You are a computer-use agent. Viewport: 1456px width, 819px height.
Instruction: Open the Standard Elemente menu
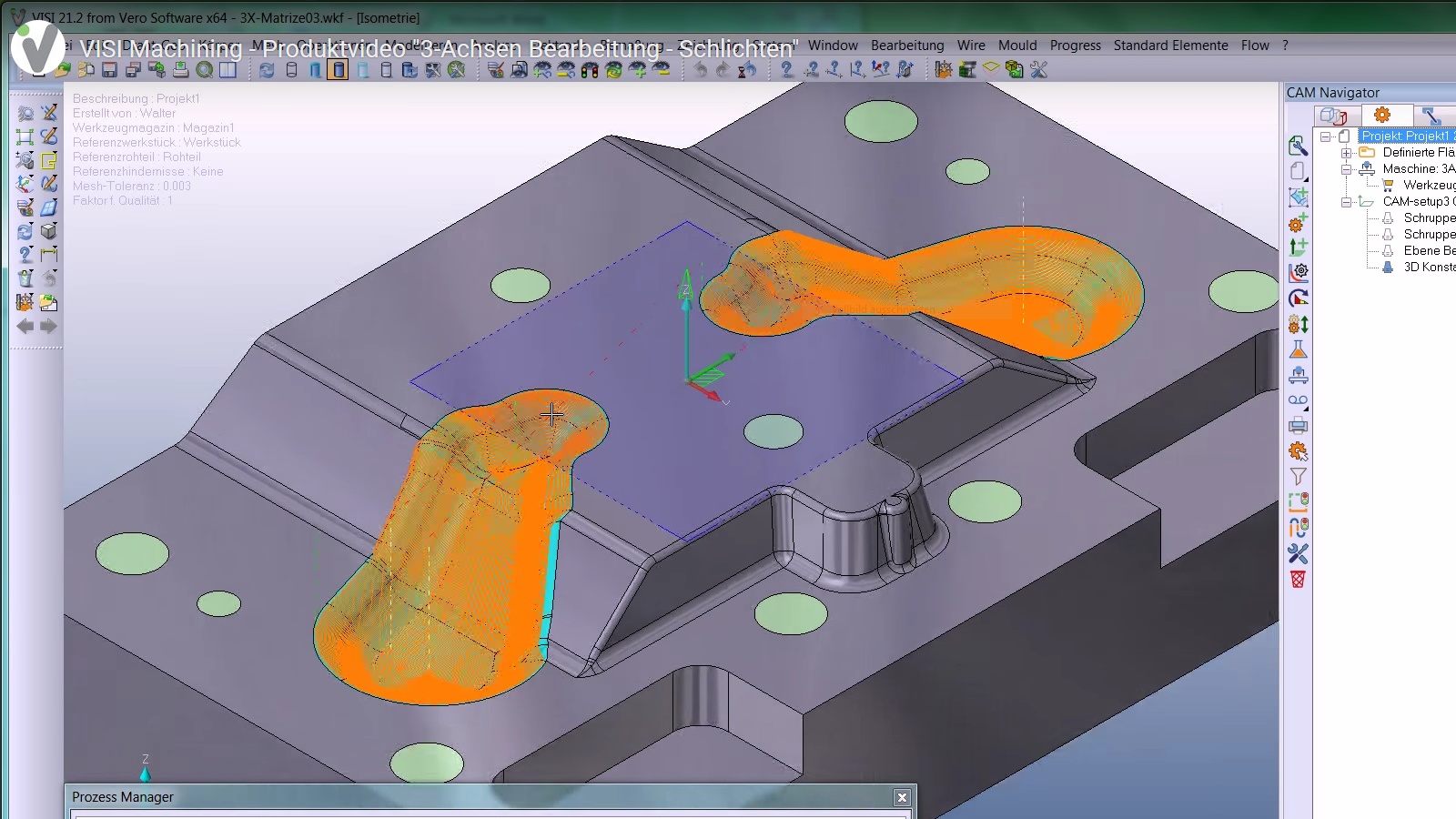pos(1171,45)
